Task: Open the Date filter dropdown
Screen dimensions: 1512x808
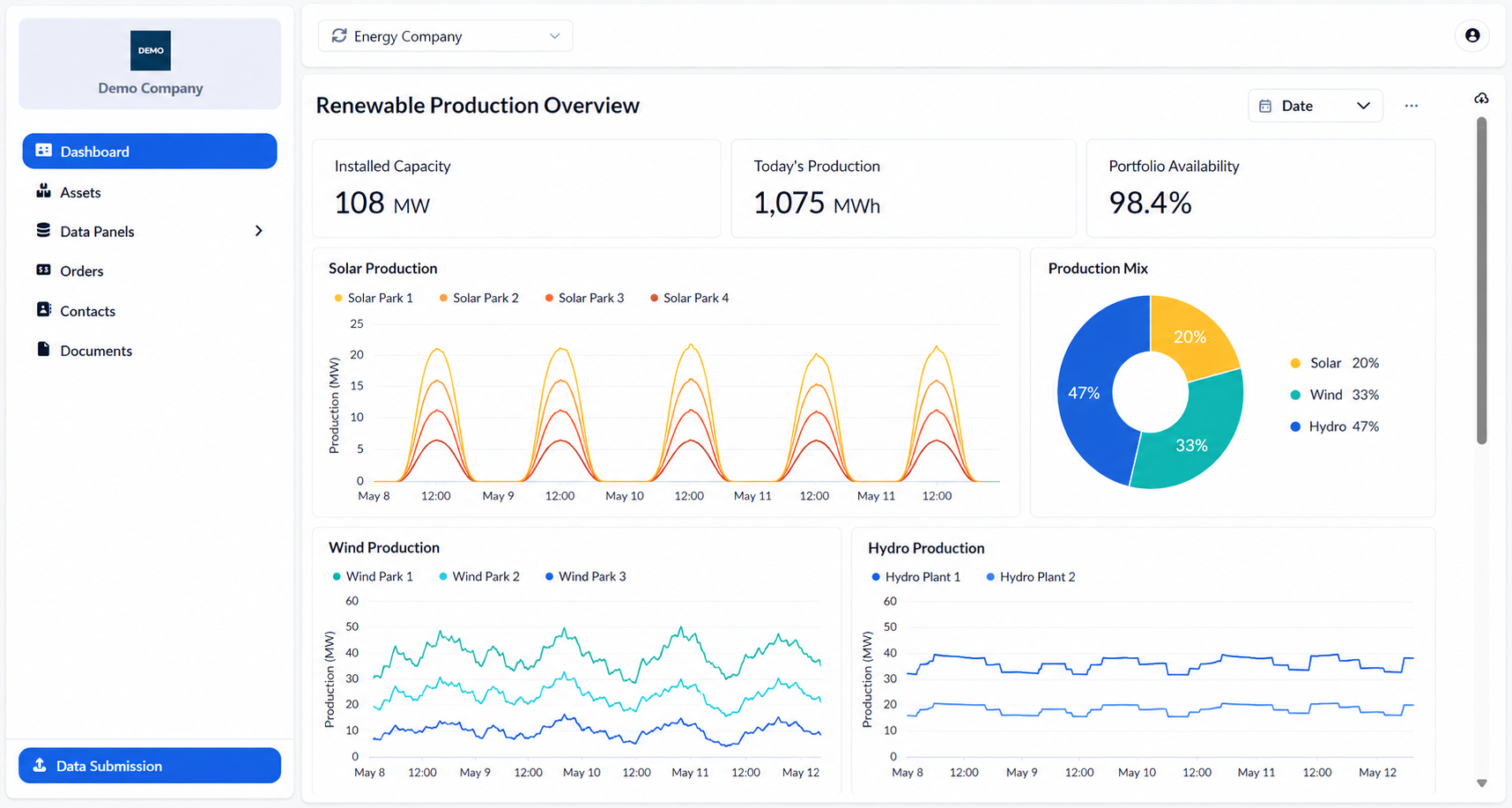Action: point(1315,106)
